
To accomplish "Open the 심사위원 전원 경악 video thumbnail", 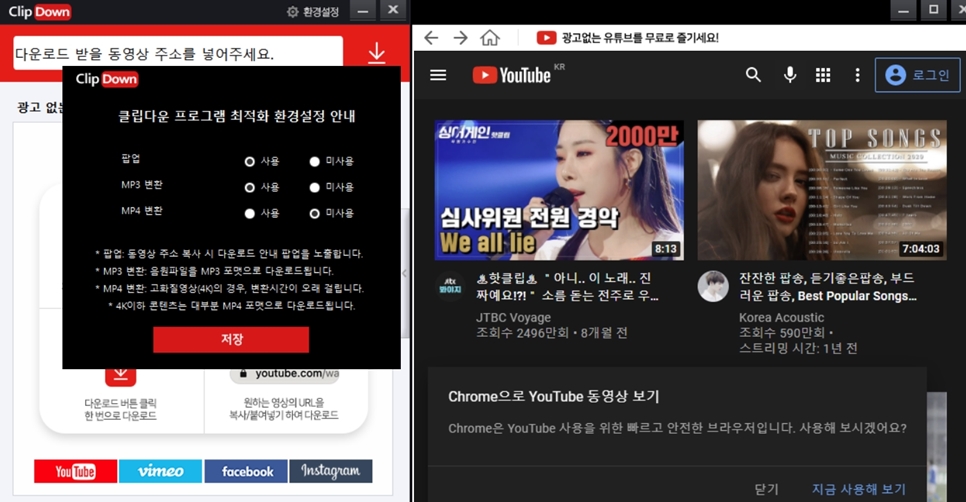I will [559, 190].
